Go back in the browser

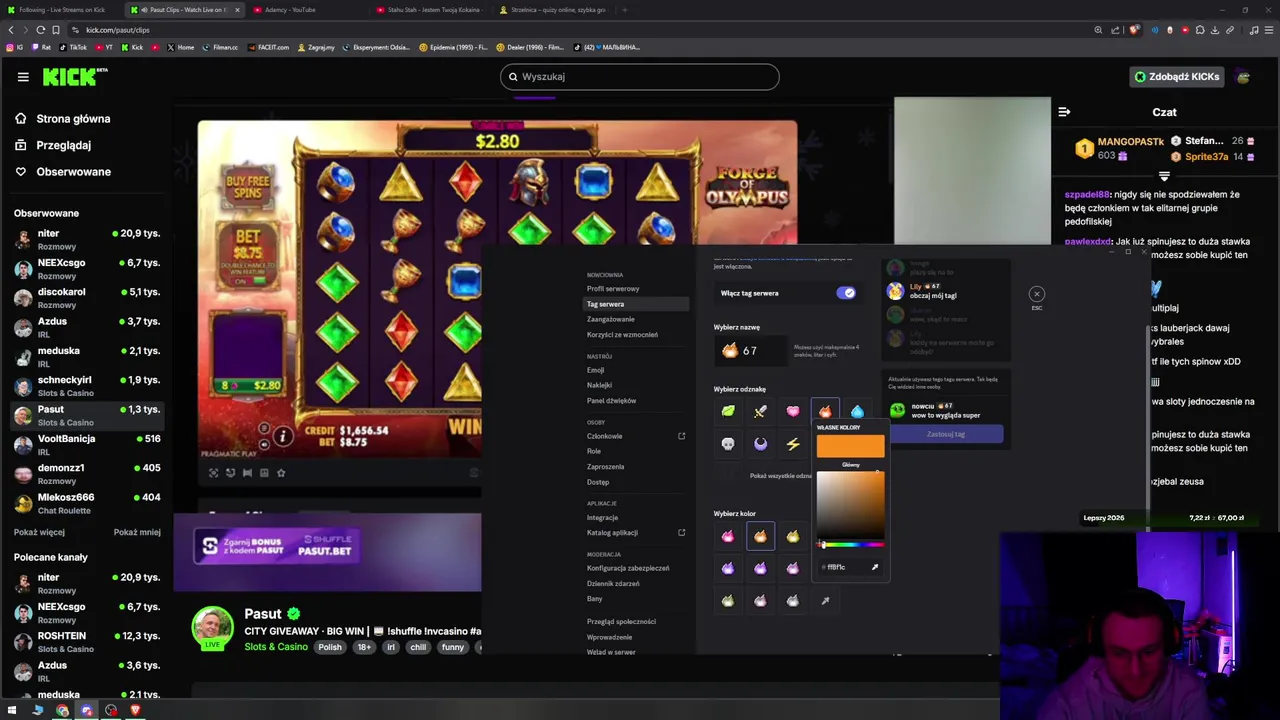(11, 30)
